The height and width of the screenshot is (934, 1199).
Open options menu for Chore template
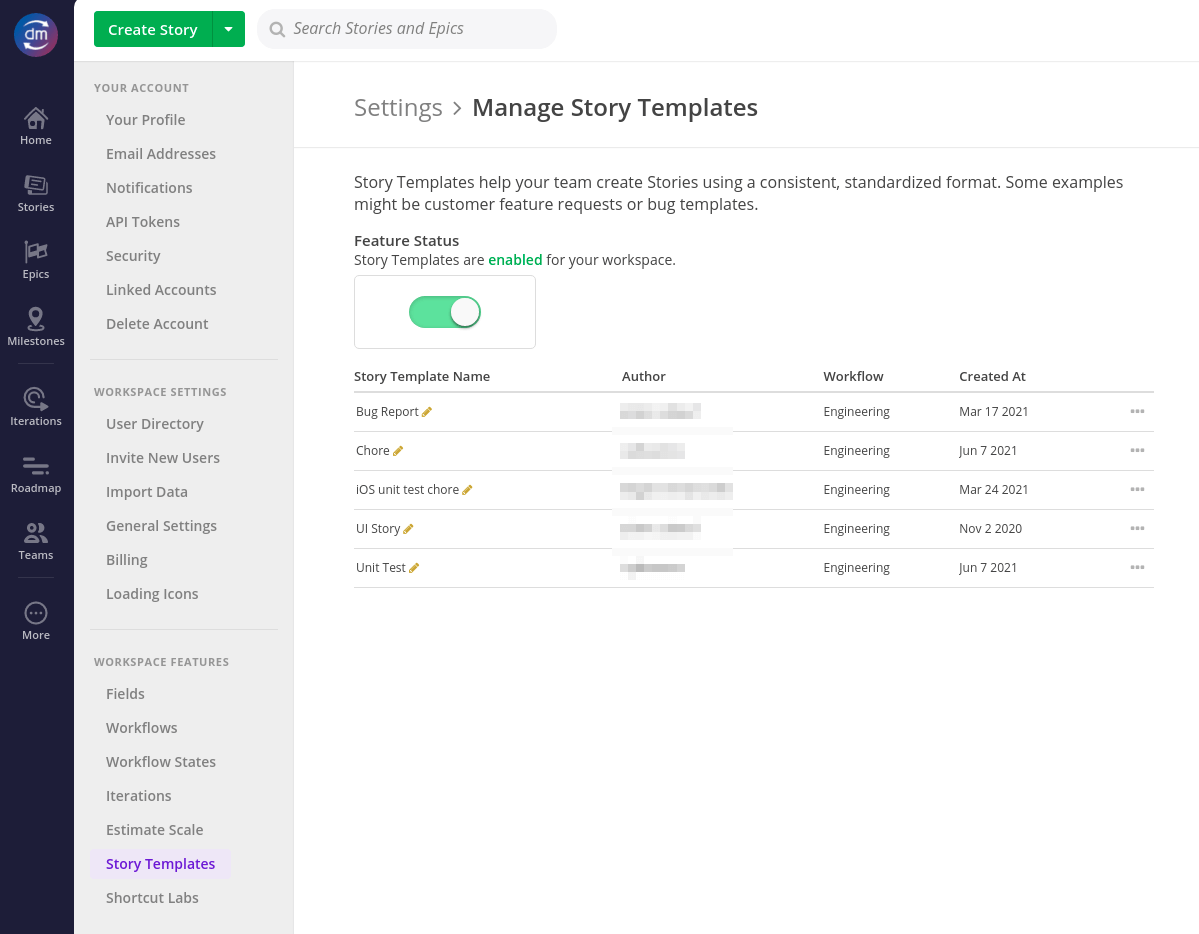click(x=1137, y=451)
